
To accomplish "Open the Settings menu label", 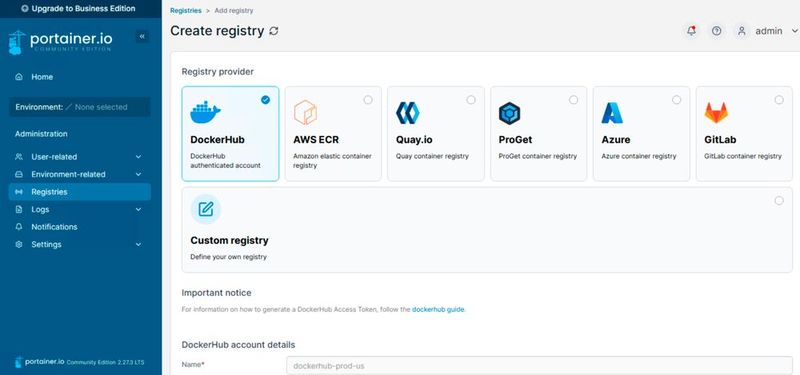I will point(46,244).
